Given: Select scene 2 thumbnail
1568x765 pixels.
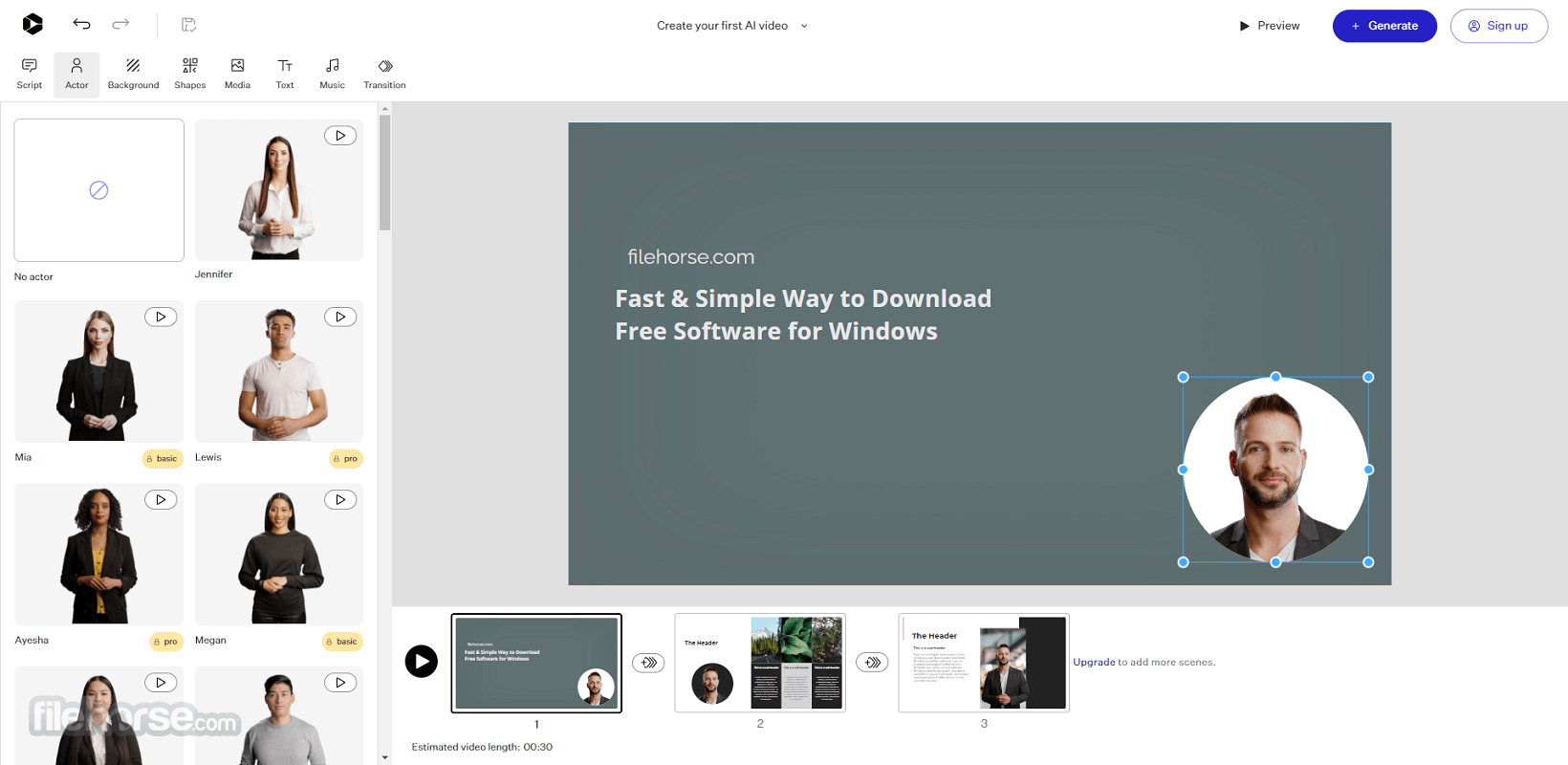Looking at the screenshot, I should tap(760, 663).
